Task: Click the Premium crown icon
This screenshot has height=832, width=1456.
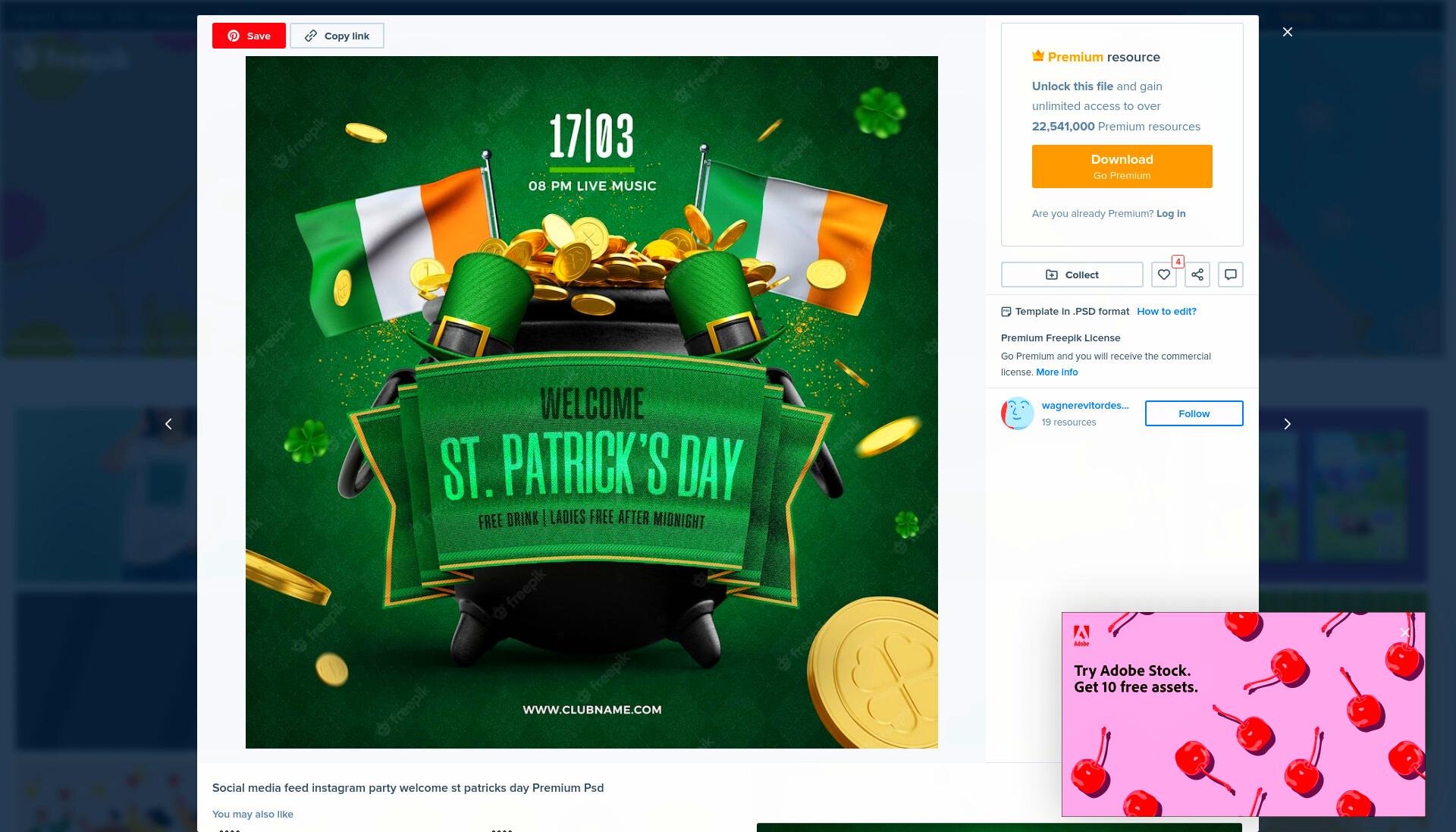Action: (x=1038, y=55)
